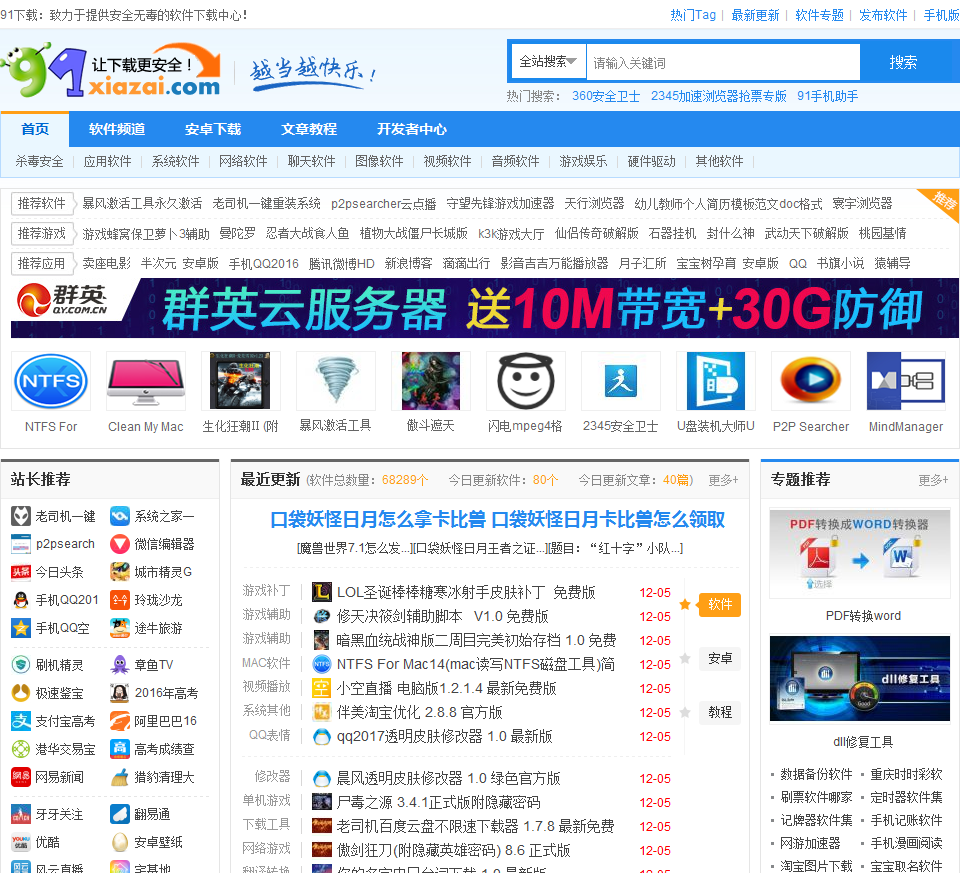960x873 pixels.
Task: Open the 植物大战僵尸长城版 game link
Action: [413, 233]
